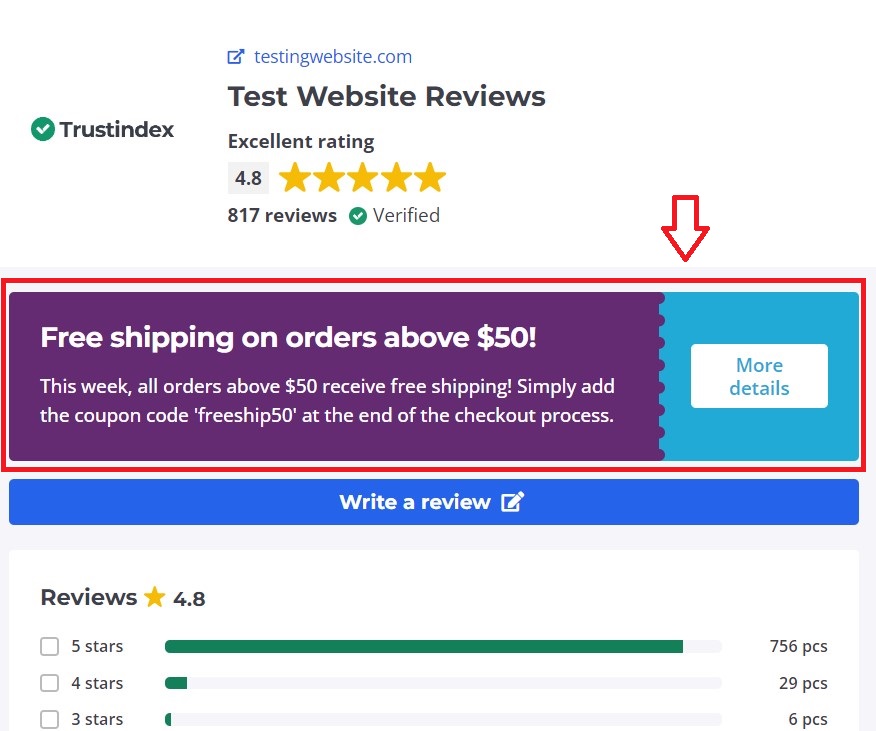Click the 817 reviews count text
Viewport: 876px width, 731px height.
pyautogui.click(x=282, y=215)
